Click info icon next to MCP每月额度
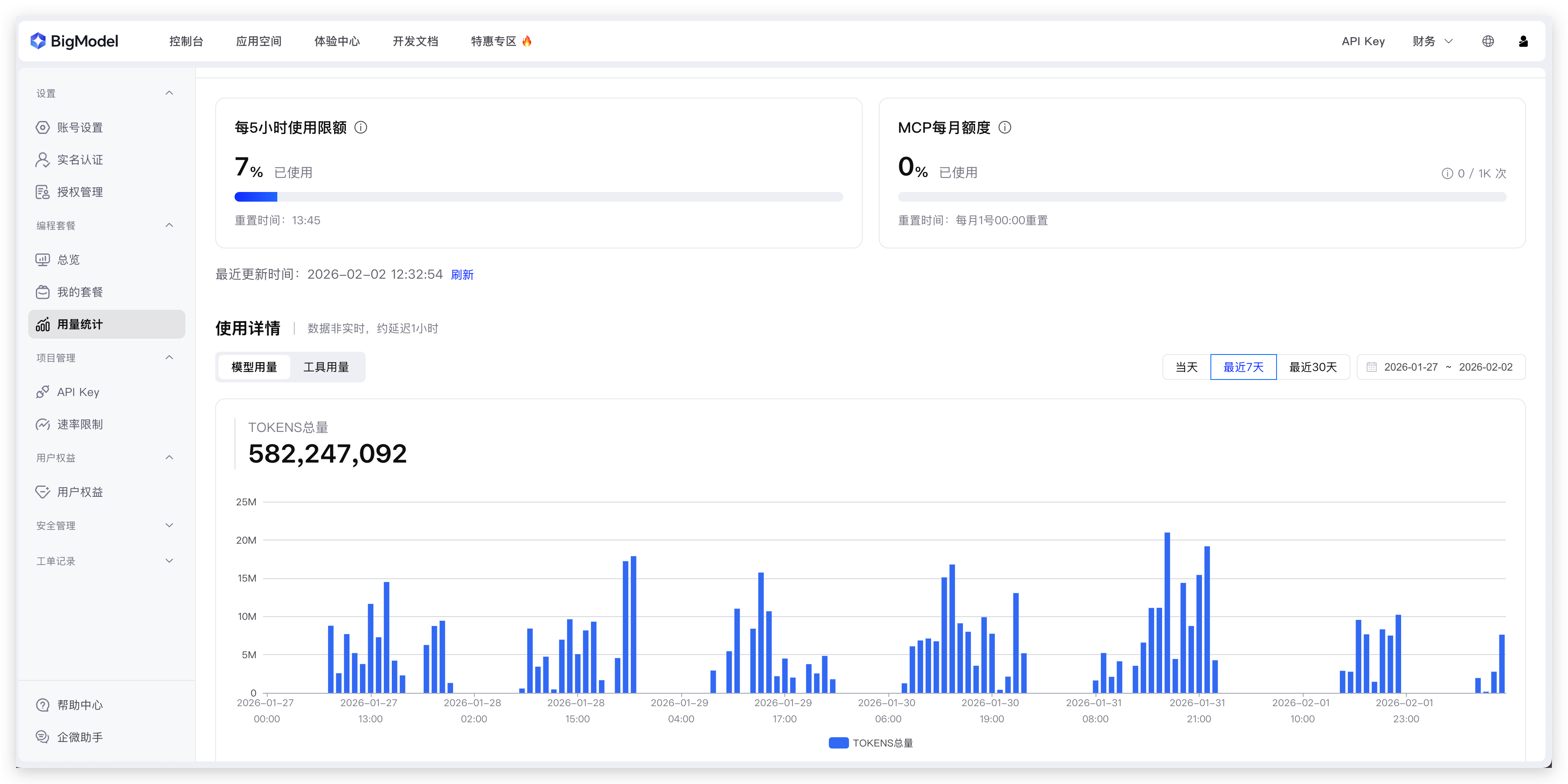 point(1005,127)
